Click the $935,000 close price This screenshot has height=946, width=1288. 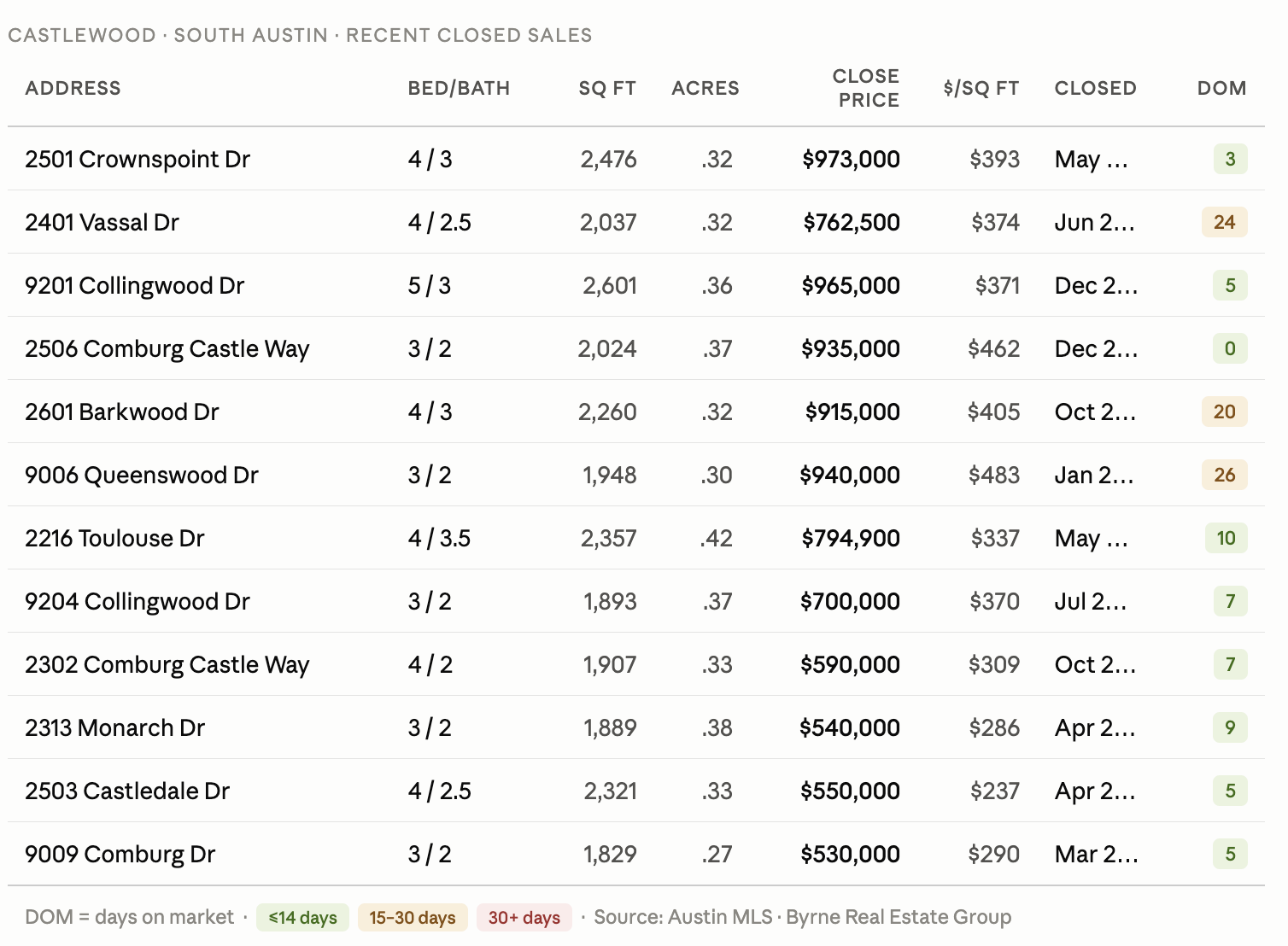click(851, 348)
